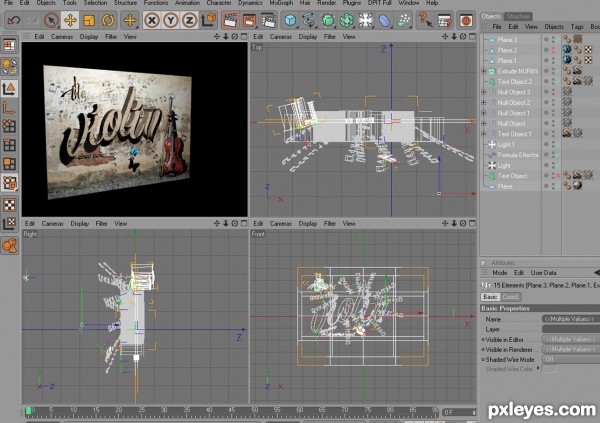This screenshot has height=423, width=600.
Task: Open Cameras menu of the Top viewport
Action: coord(280,37)
